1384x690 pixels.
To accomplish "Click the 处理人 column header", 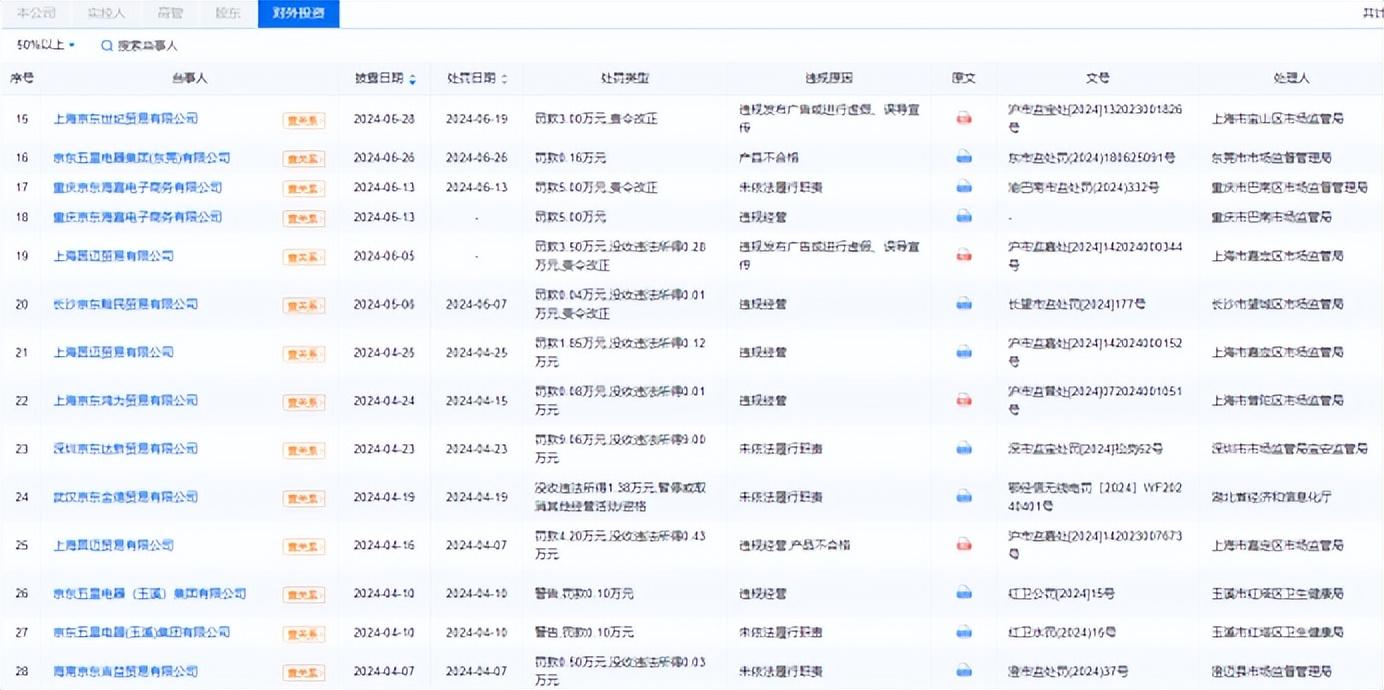I will tap(1291, 78).
